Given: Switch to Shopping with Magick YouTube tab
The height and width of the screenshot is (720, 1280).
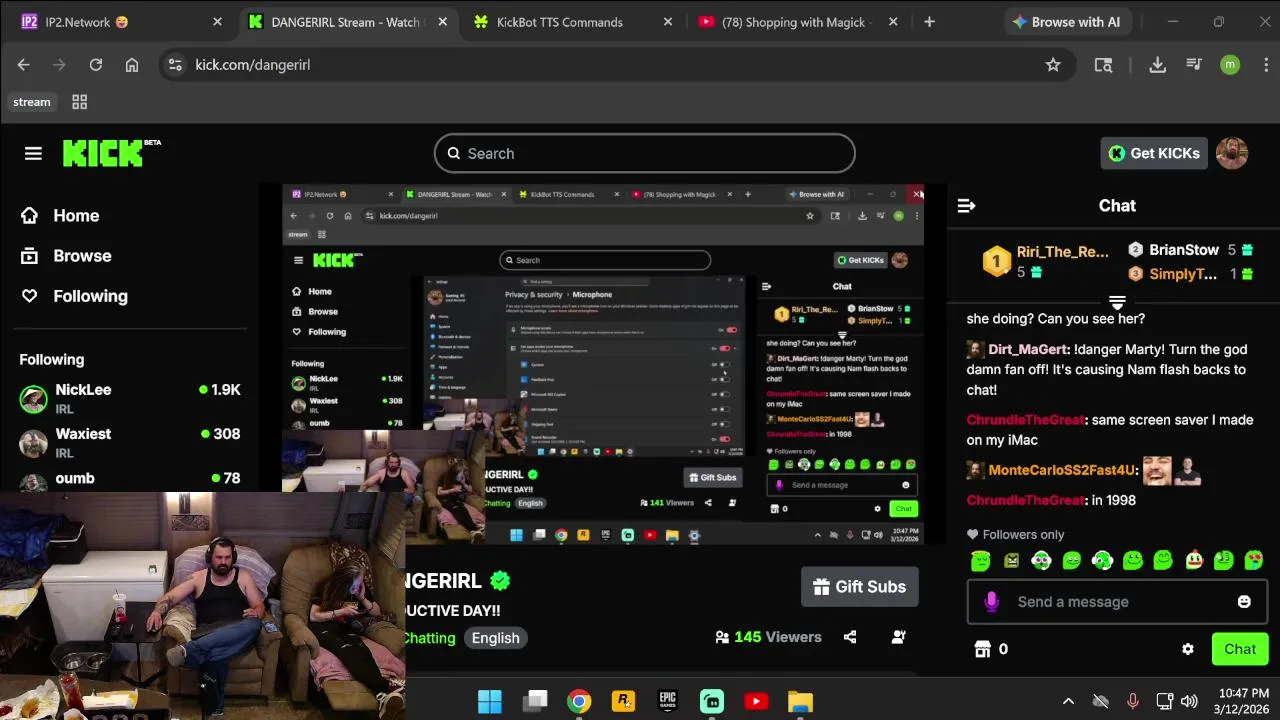Looking at the screenshot, I should [x=797, y=22].
